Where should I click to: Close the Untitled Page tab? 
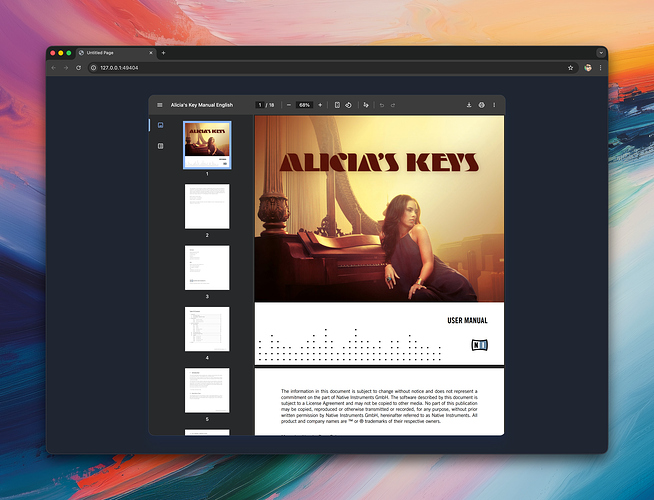point(151,53)
